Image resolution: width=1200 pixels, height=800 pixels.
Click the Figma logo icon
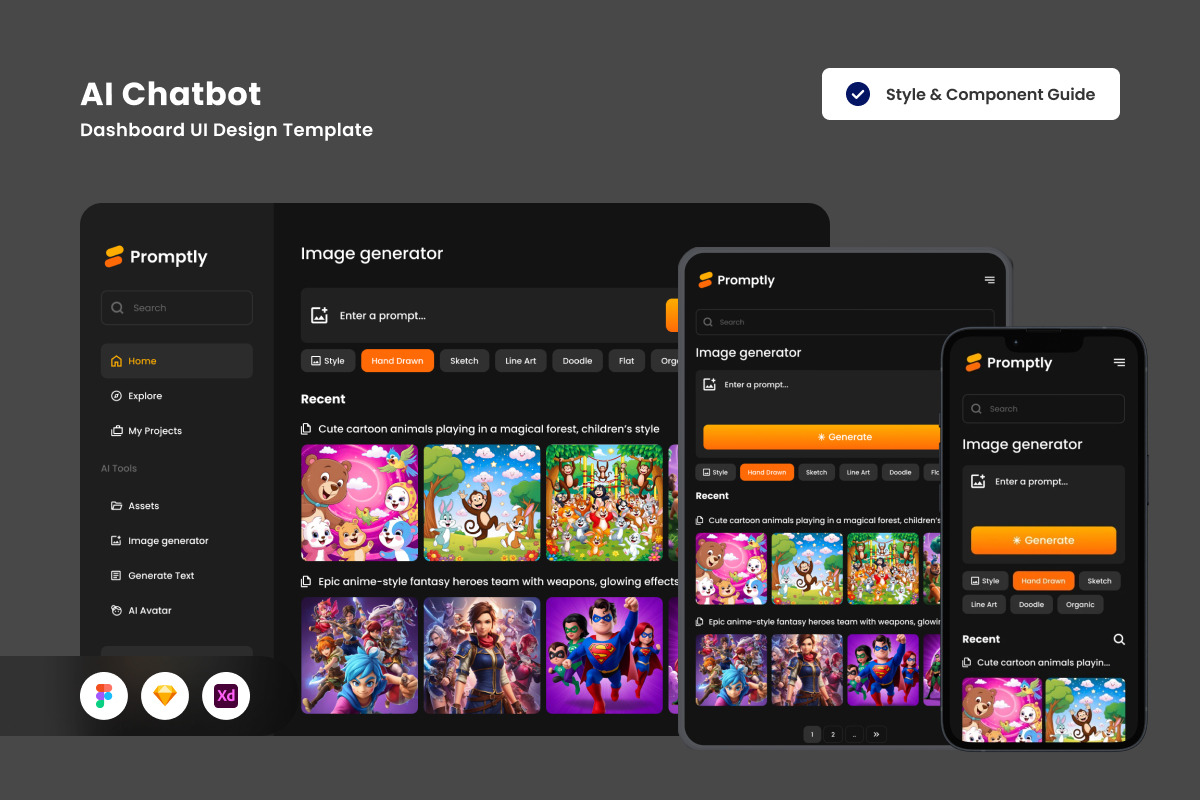(x=104, y=696)
